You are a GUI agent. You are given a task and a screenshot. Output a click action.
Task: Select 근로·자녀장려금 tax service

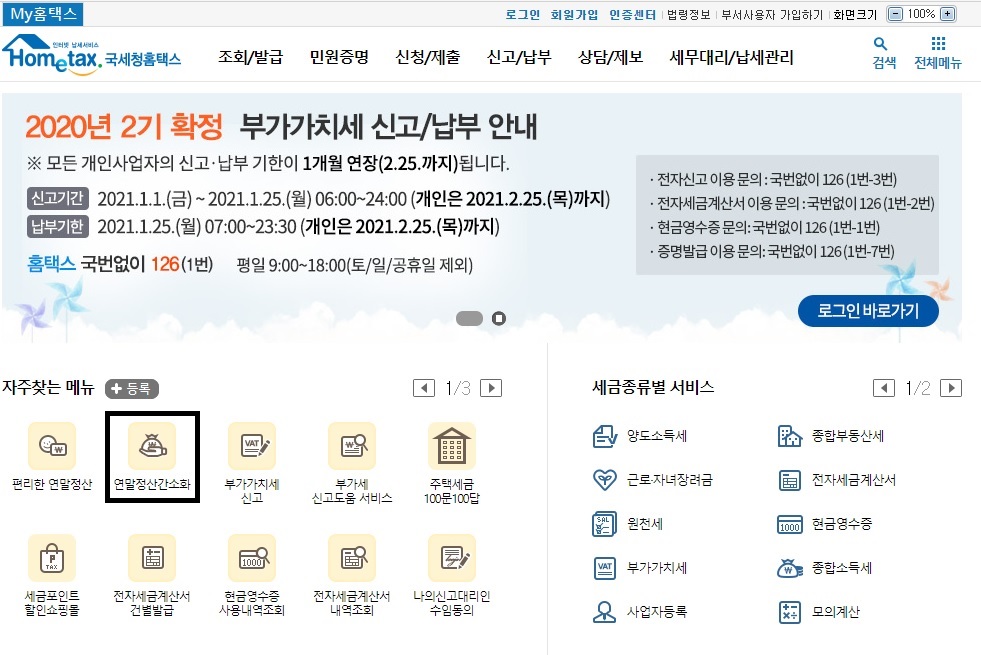tap(653, 480)
